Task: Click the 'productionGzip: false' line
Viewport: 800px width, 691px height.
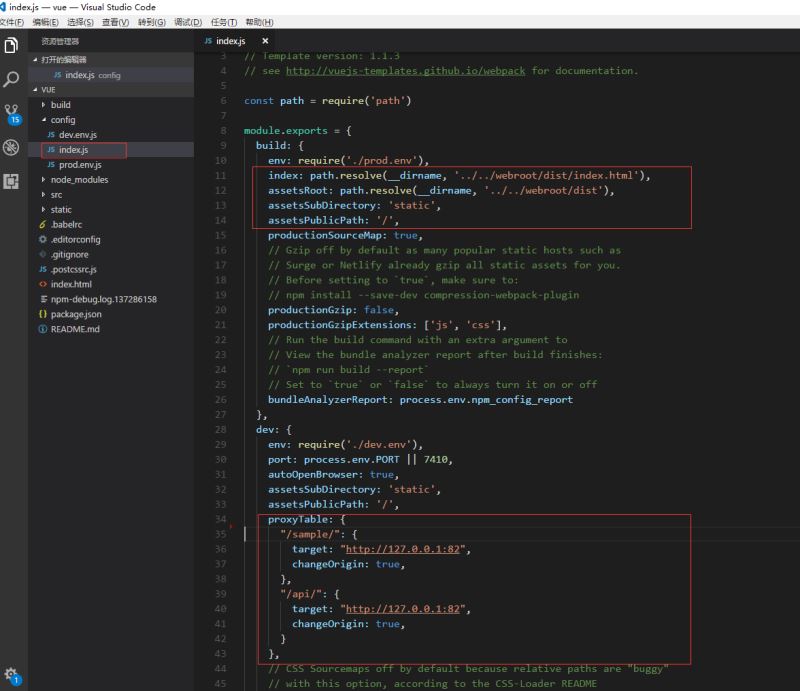Action: 333,310
